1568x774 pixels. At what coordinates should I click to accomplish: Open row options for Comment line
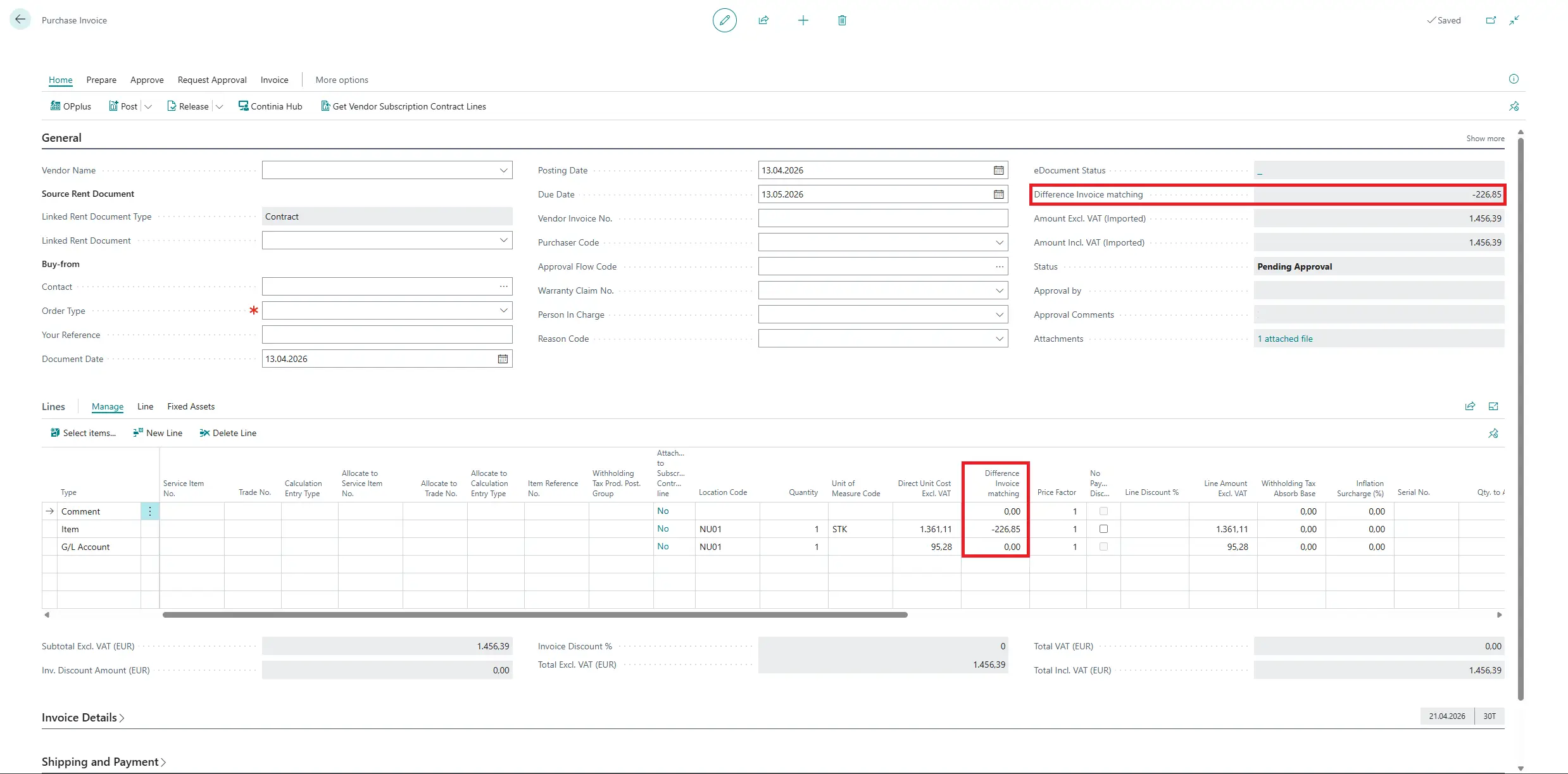150,511
